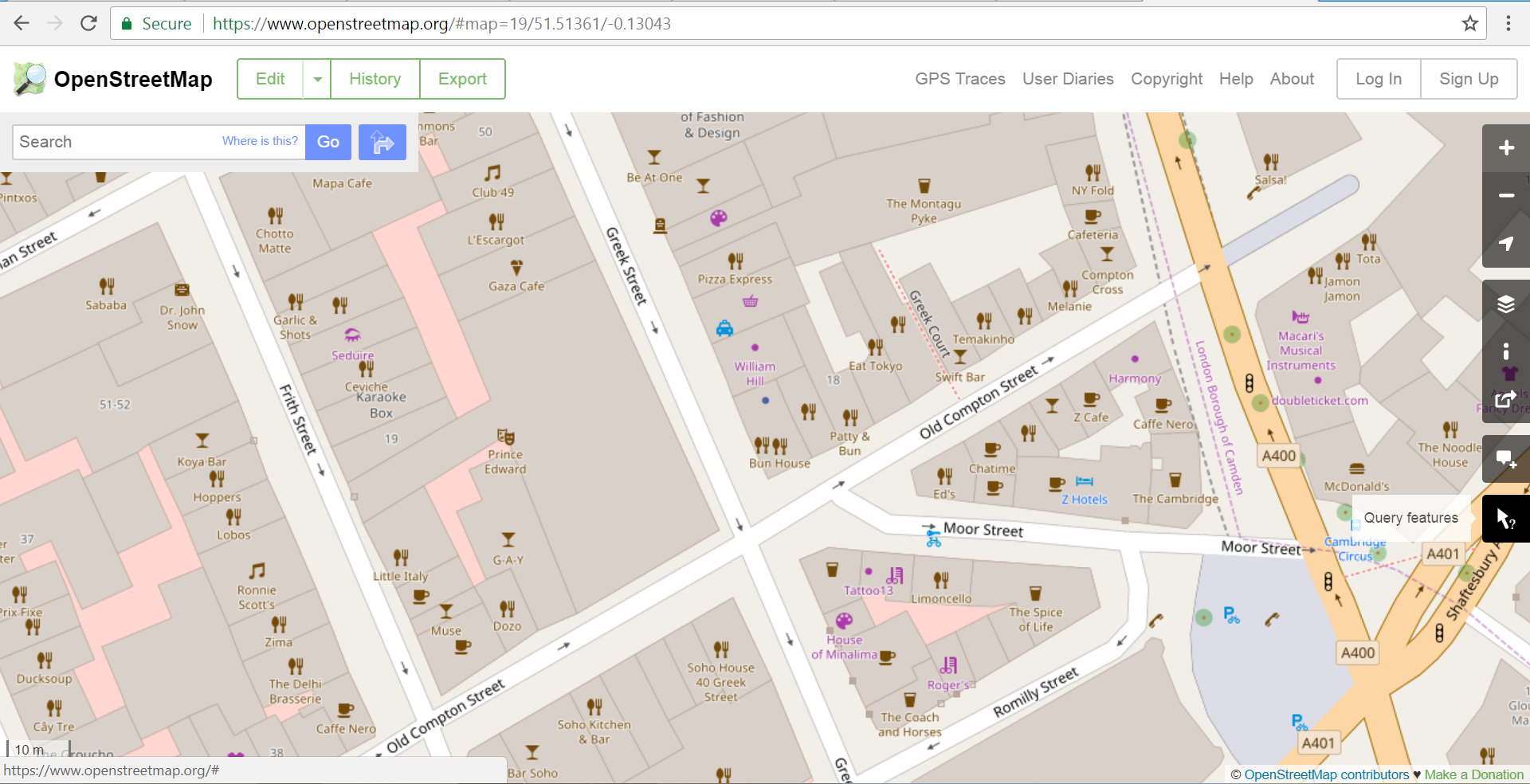Open the Map Key info icon
The image size is (1530, 784).
click(x=1505, y=351)
